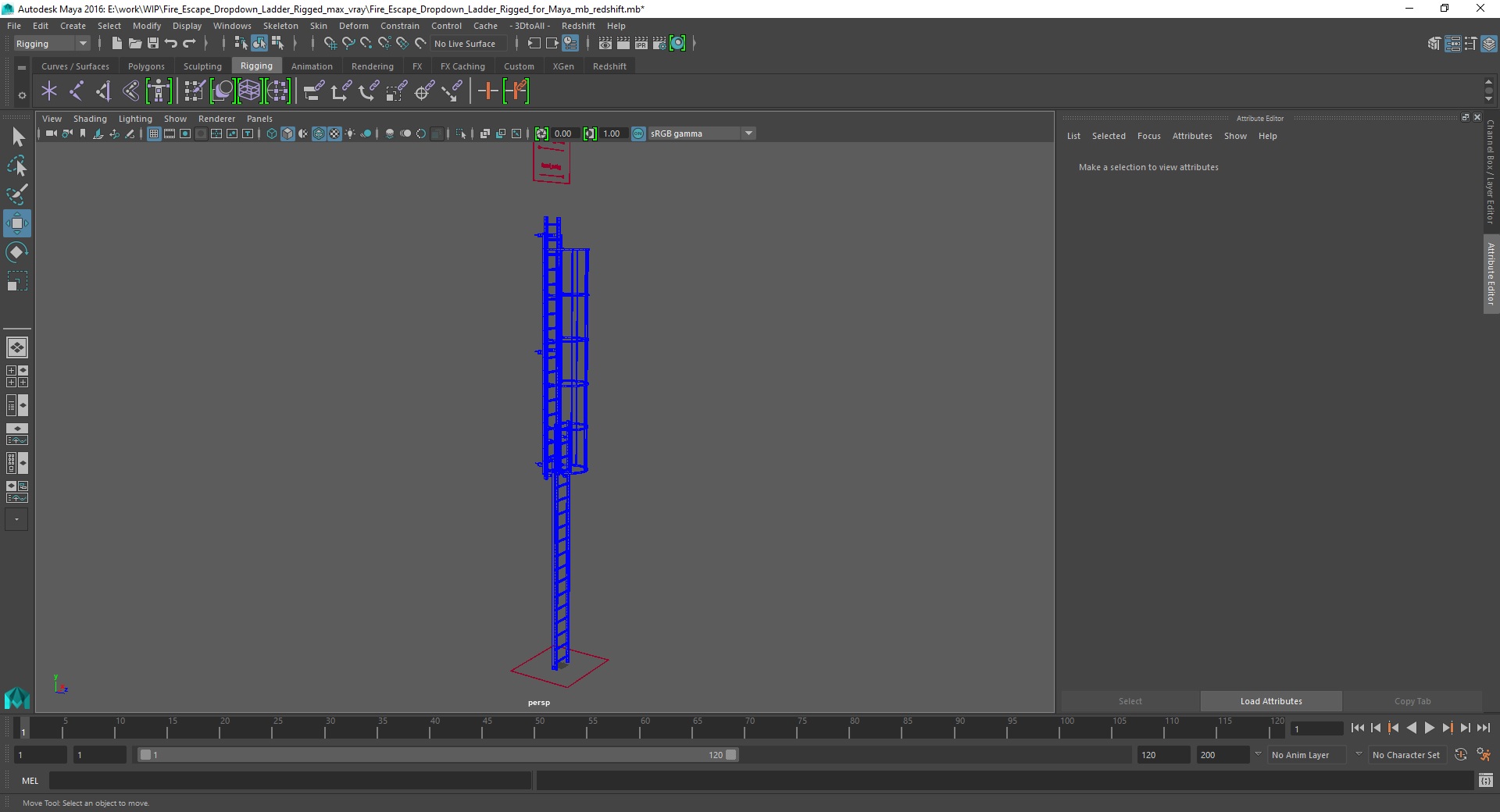Activate the Rotate tool in toolbox
The image size is (1500, 812).
coord(17,252)
